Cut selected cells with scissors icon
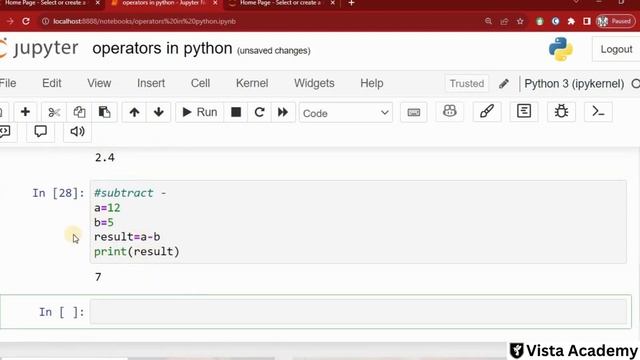Screen dimensions: 640x360 click(x=54, y=112)
